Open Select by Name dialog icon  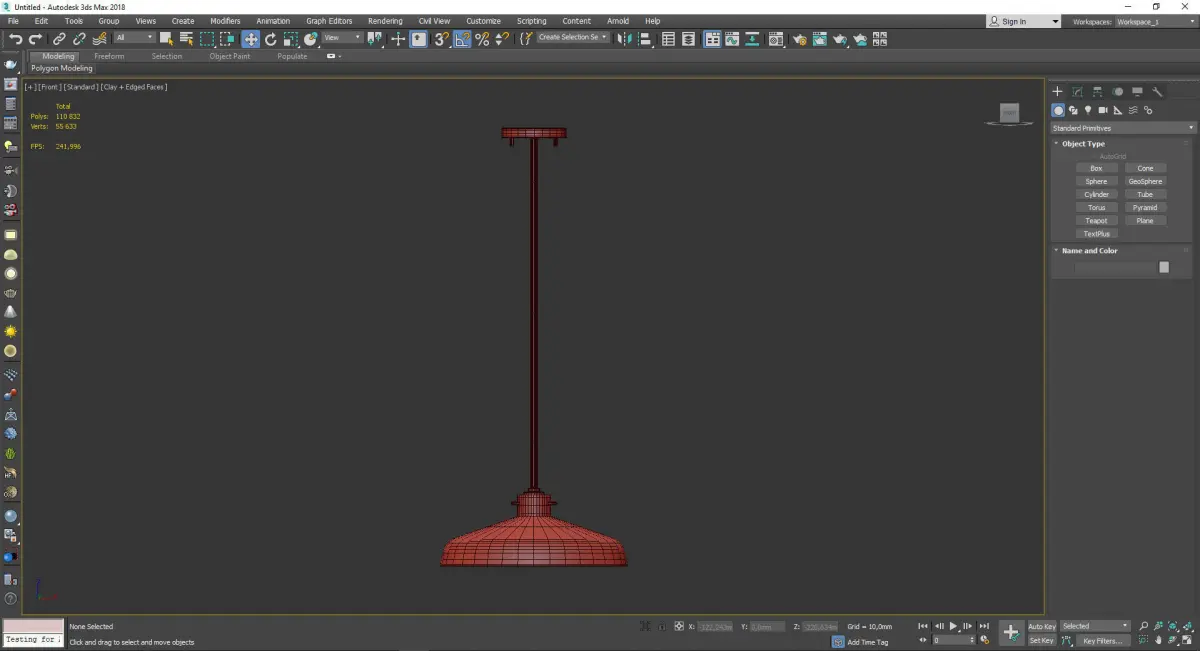[x=186, y=39]
